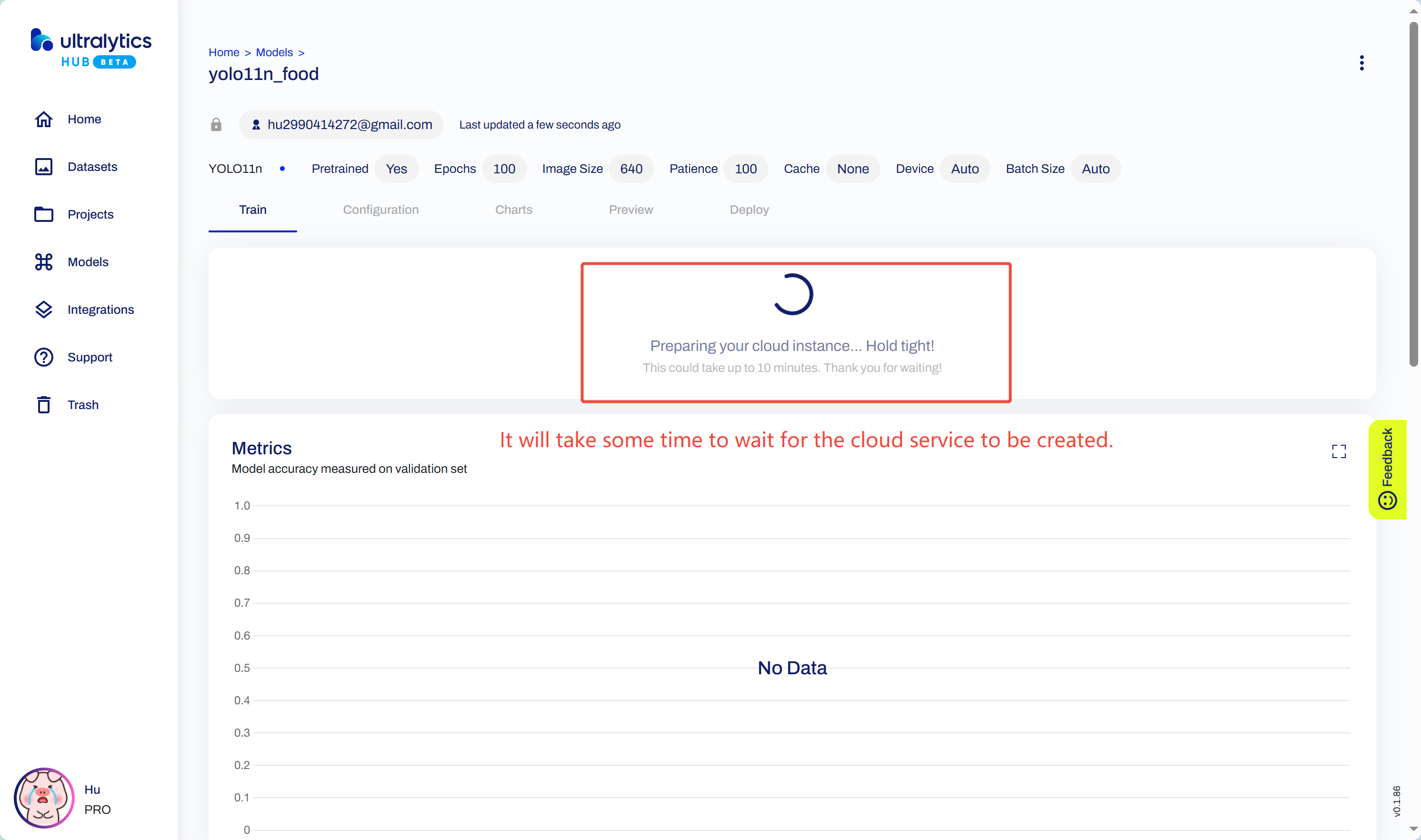Click the Integrations layers icon

point(44,310)
